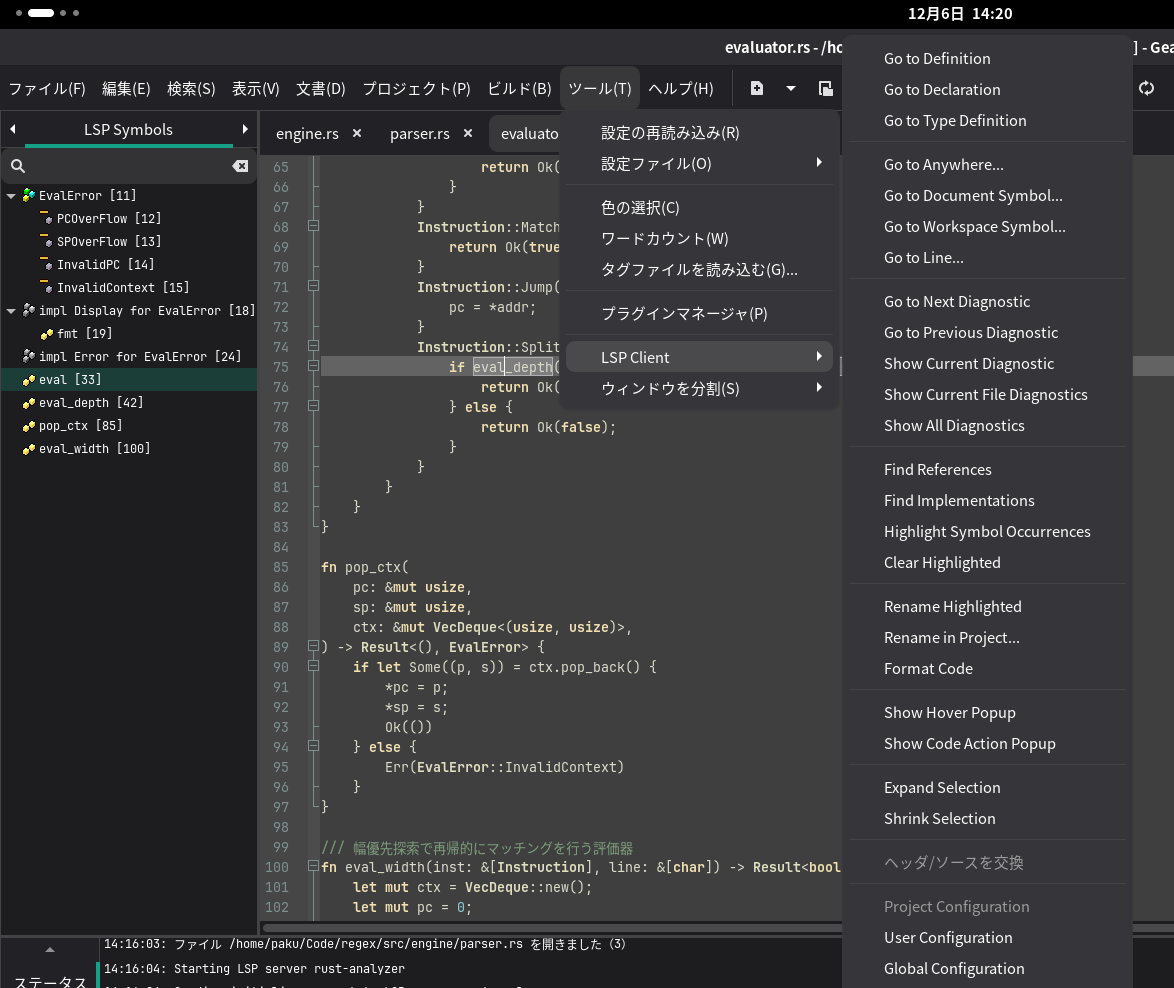The width and height of the screenshot is (1174, 988).
Task: Toggle the fold marker on line 94
Action: coord(313,747)
